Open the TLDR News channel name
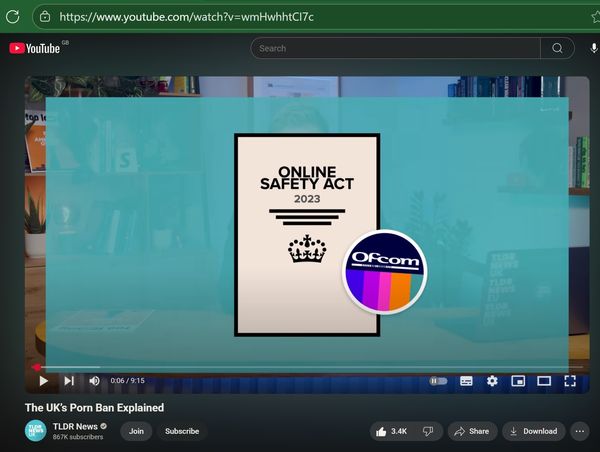 pos(75,426)
